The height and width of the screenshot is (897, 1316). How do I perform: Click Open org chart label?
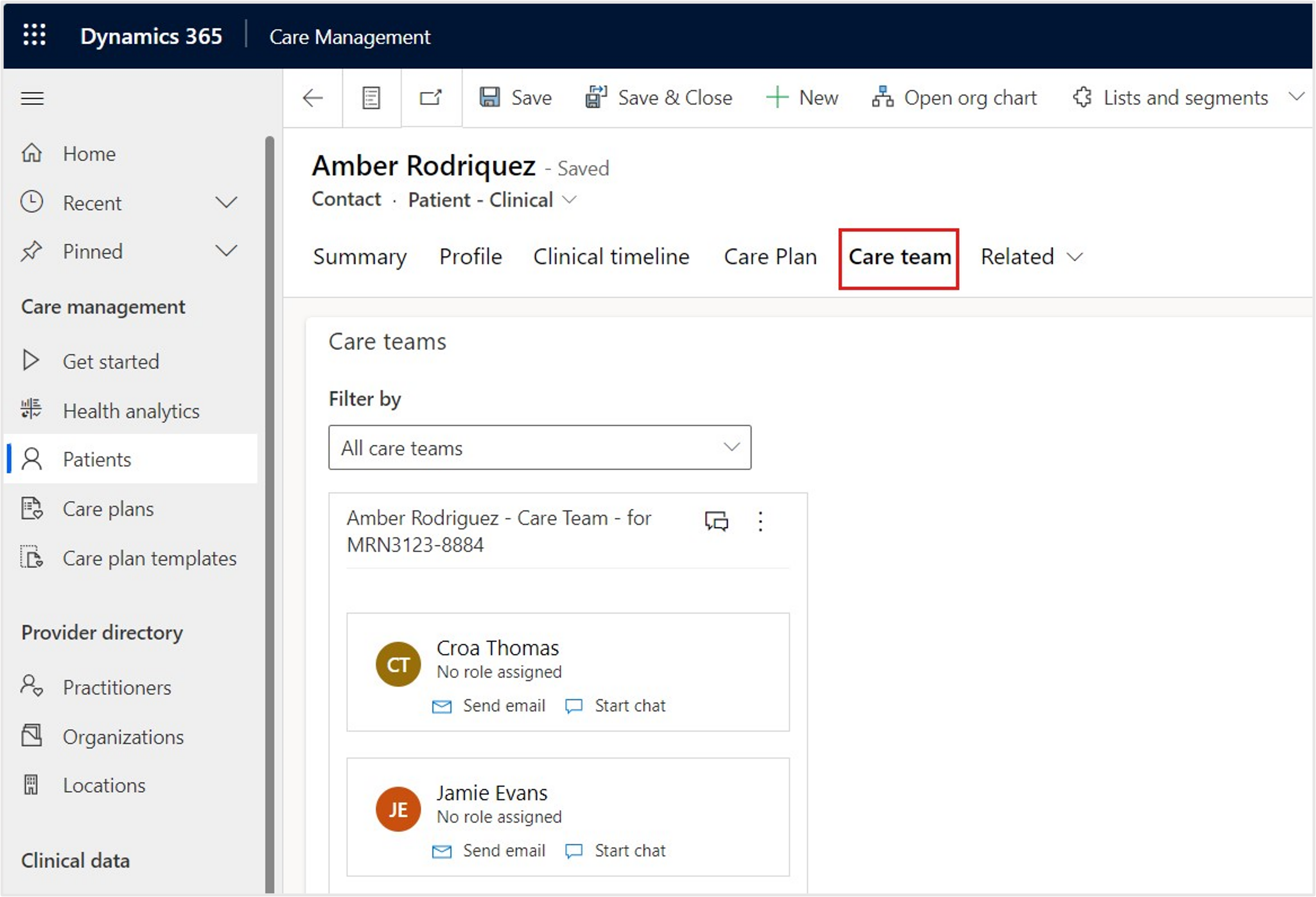[970, 98]
